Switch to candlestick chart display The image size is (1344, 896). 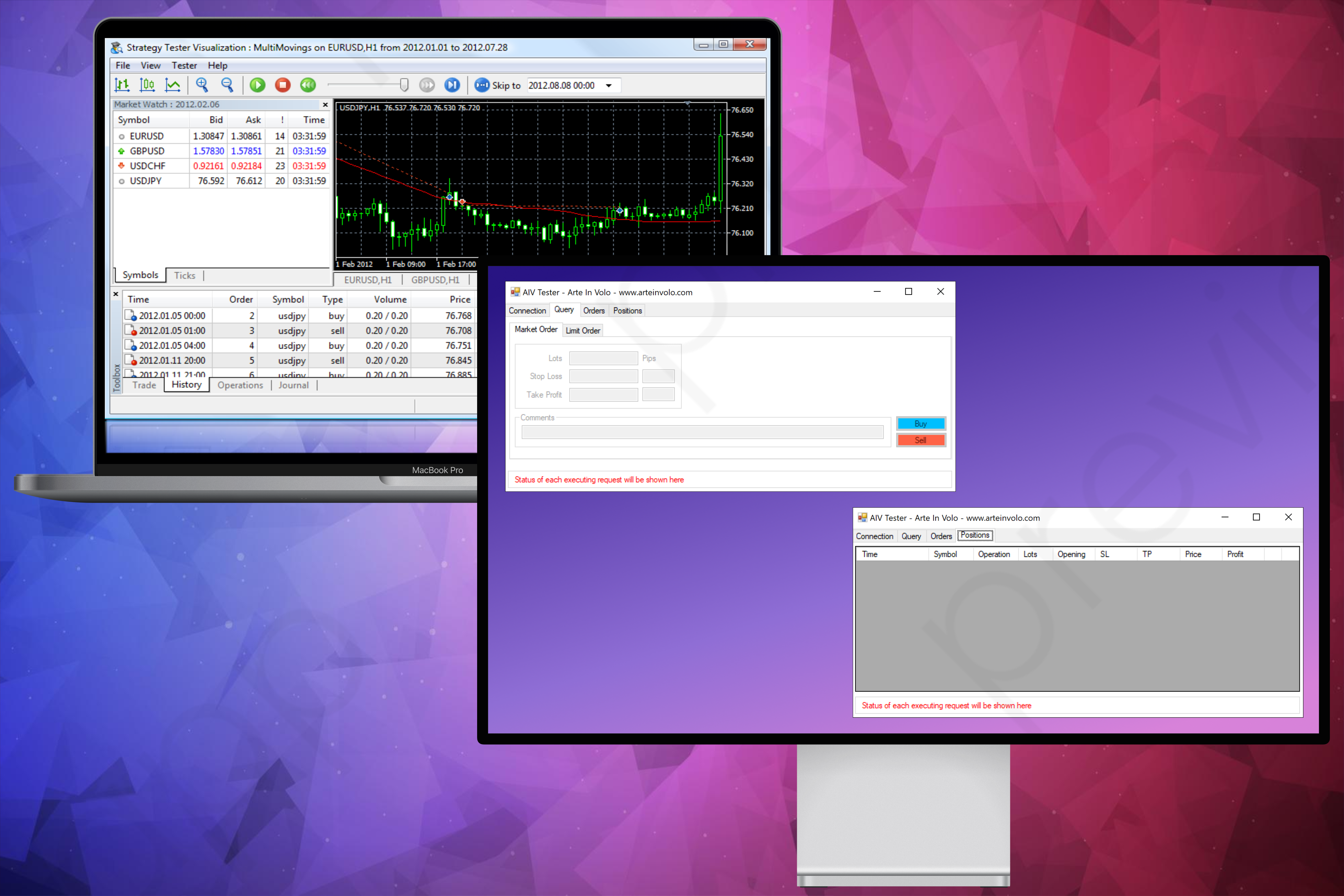(147, 85)
